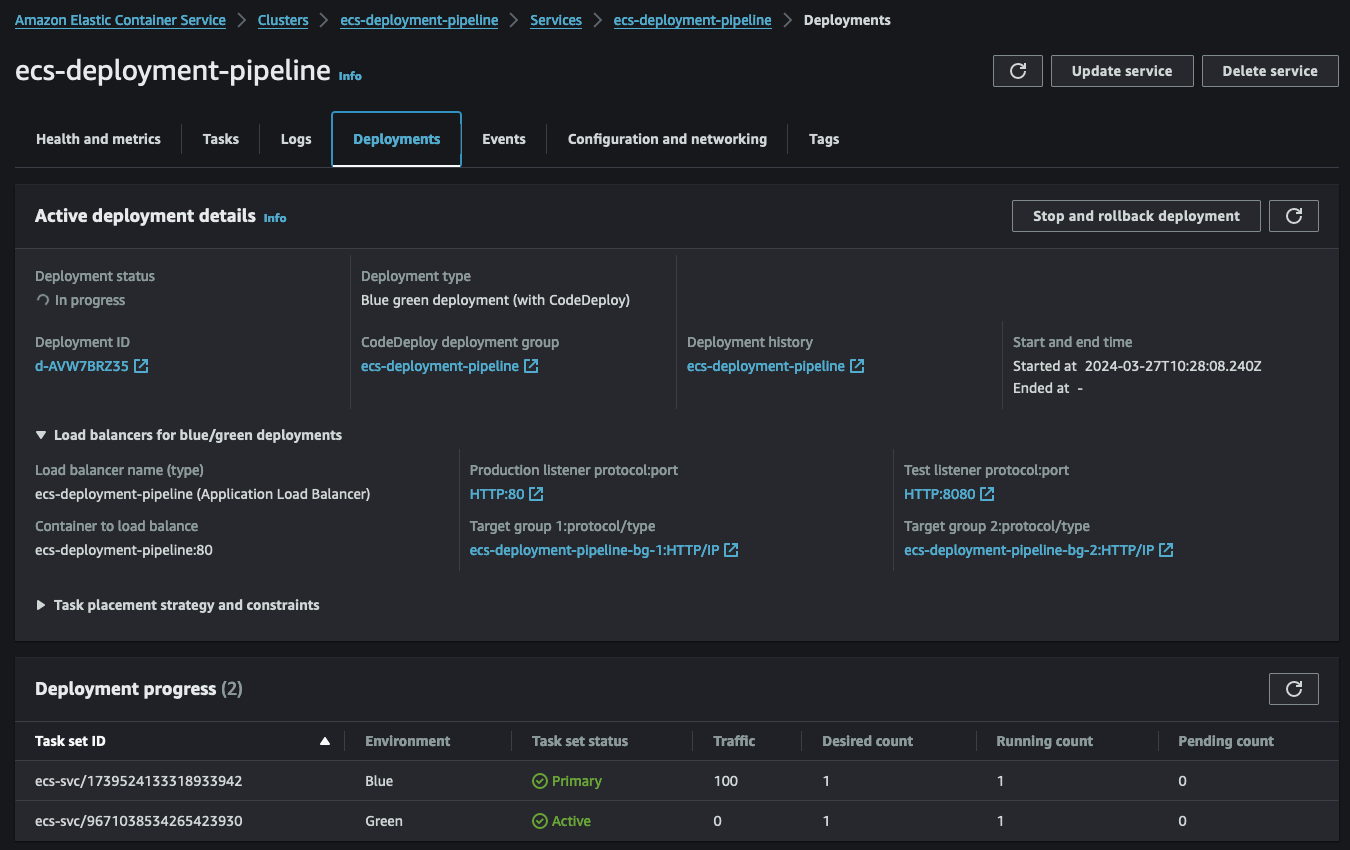Screen dimensions: 1350x850
Task: Sort table by Task set ID arrow
Action: coord(324,741)
